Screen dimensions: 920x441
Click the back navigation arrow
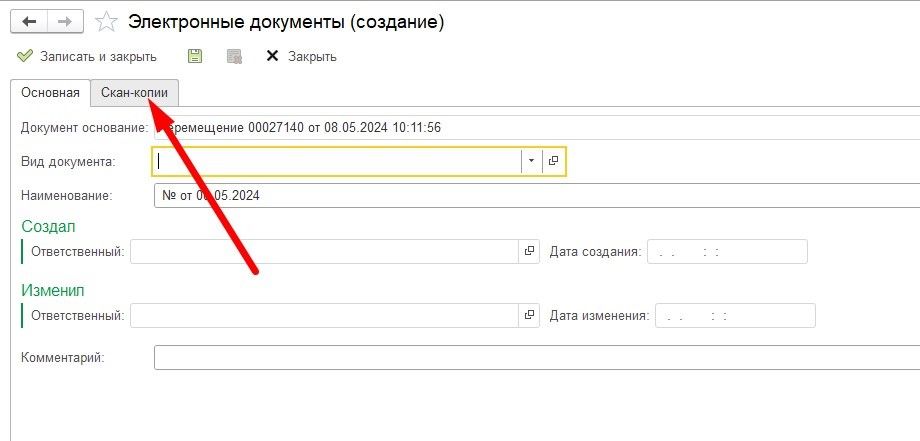point(29,21)
